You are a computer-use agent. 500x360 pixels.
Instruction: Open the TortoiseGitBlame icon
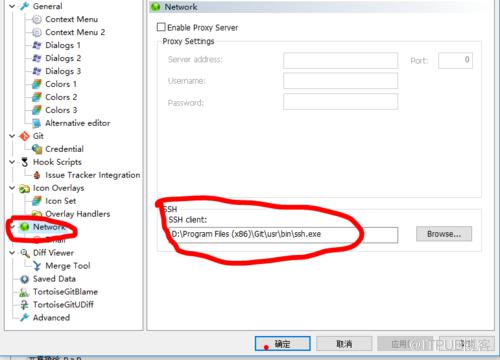pos(24,292)
